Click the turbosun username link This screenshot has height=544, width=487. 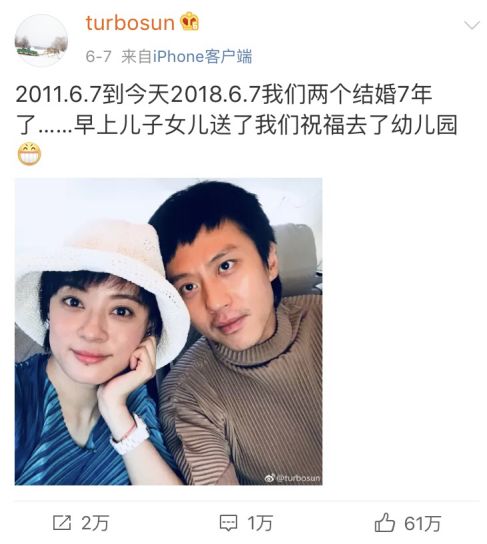click(130, 23)
